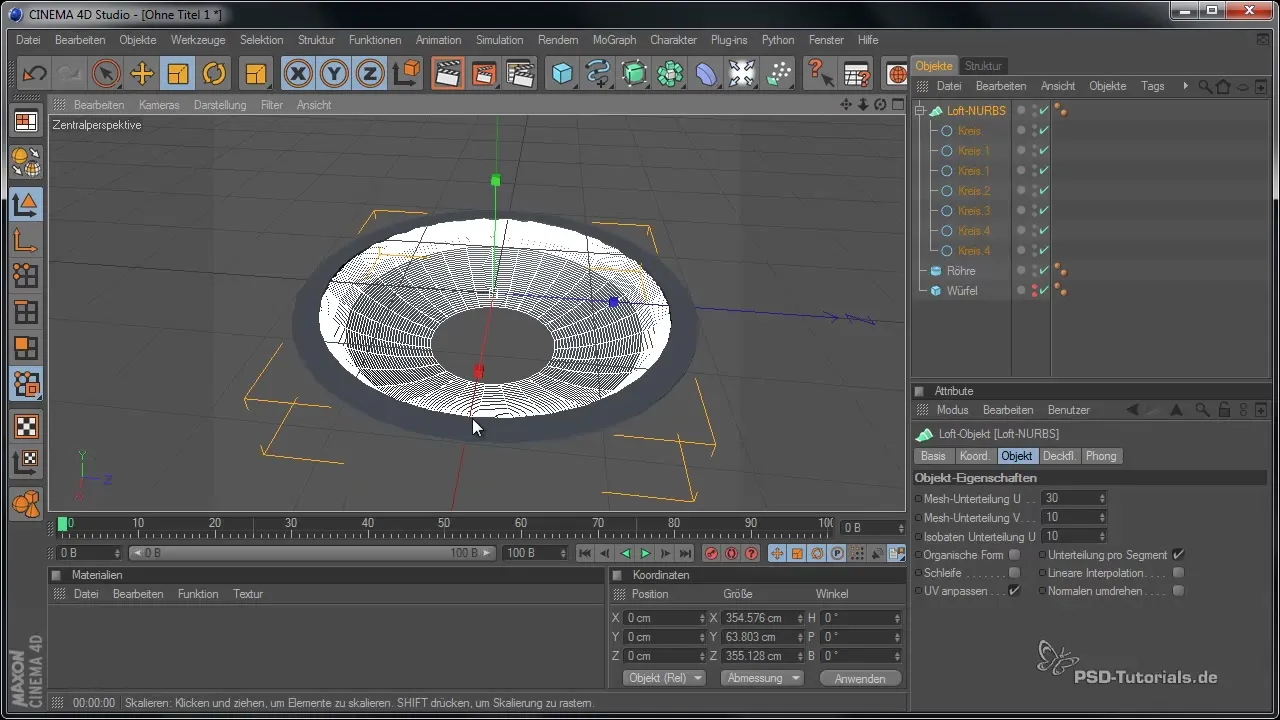The width and height of the screenshot is (1280, 720).
Task: Switch to the Deckfl. tab
Action: (x=1059, y=456)
